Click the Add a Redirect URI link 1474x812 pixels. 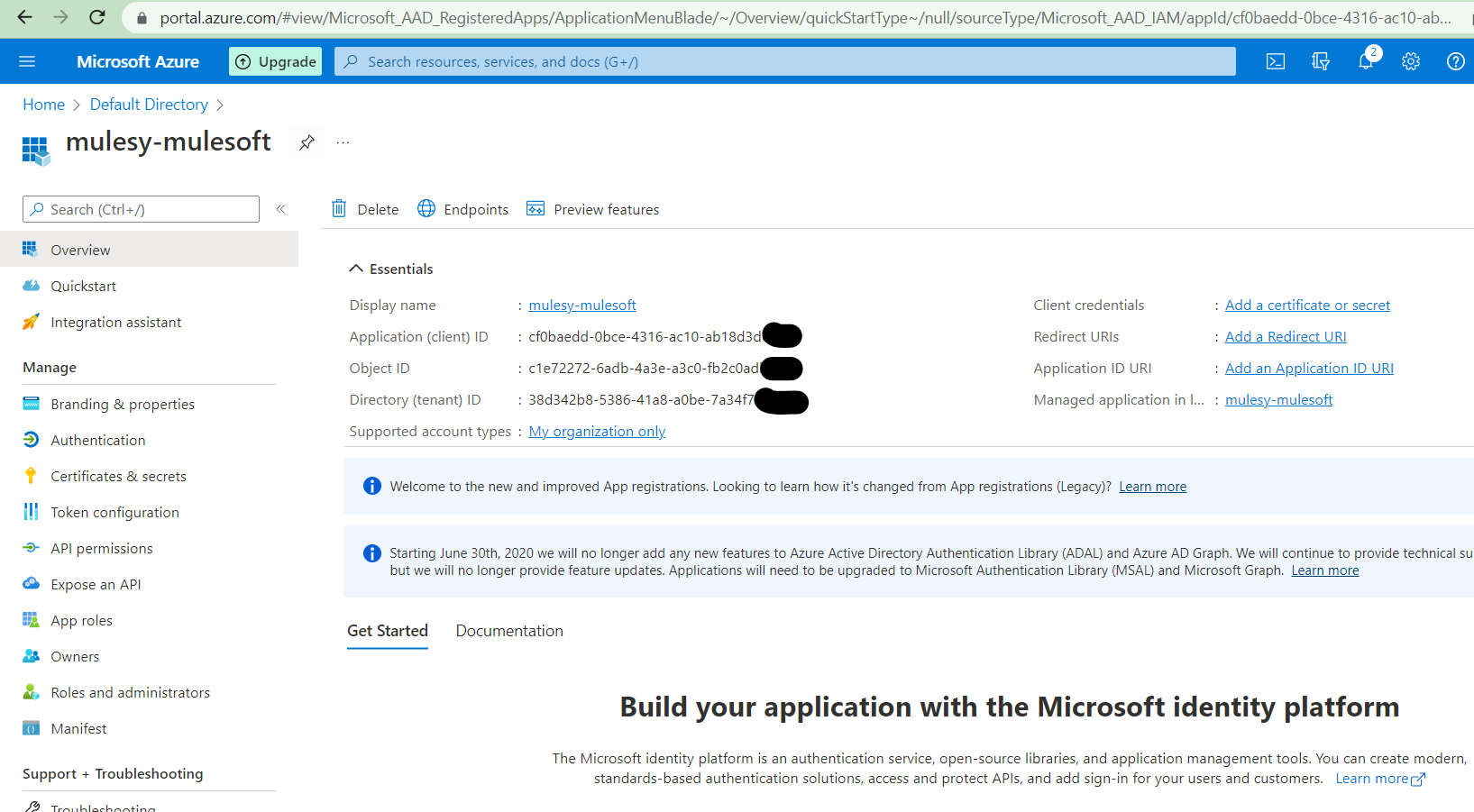pyautogui.click(x=1286, y=337)
